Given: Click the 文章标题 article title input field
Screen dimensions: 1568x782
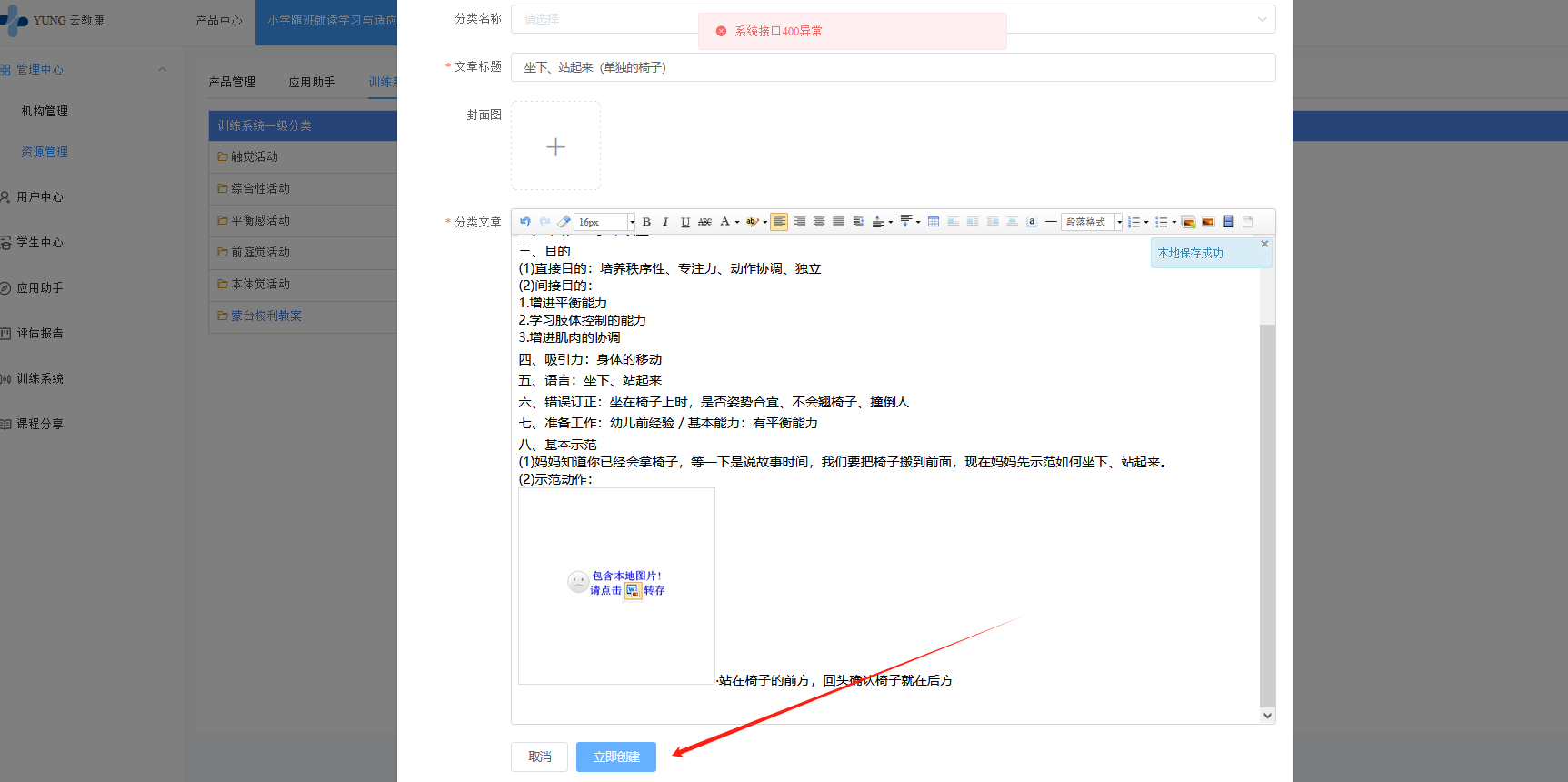Looking at the screenshot, I should coord(892,67).
